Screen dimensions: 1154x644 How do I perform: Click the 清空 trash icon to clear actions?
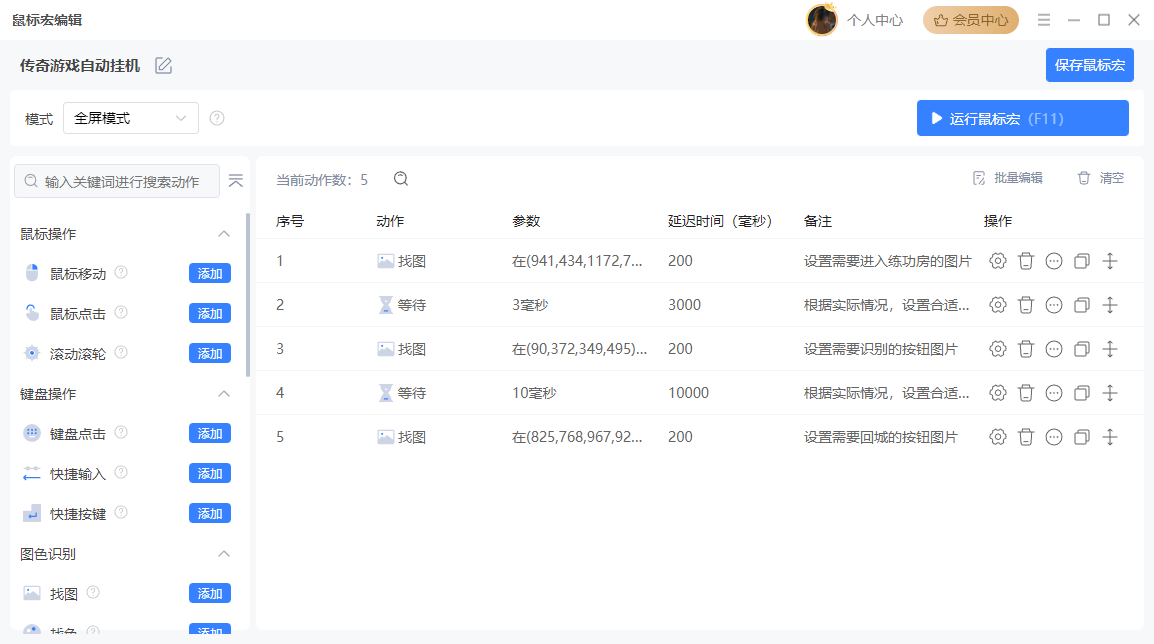[x=1084, y=178]
